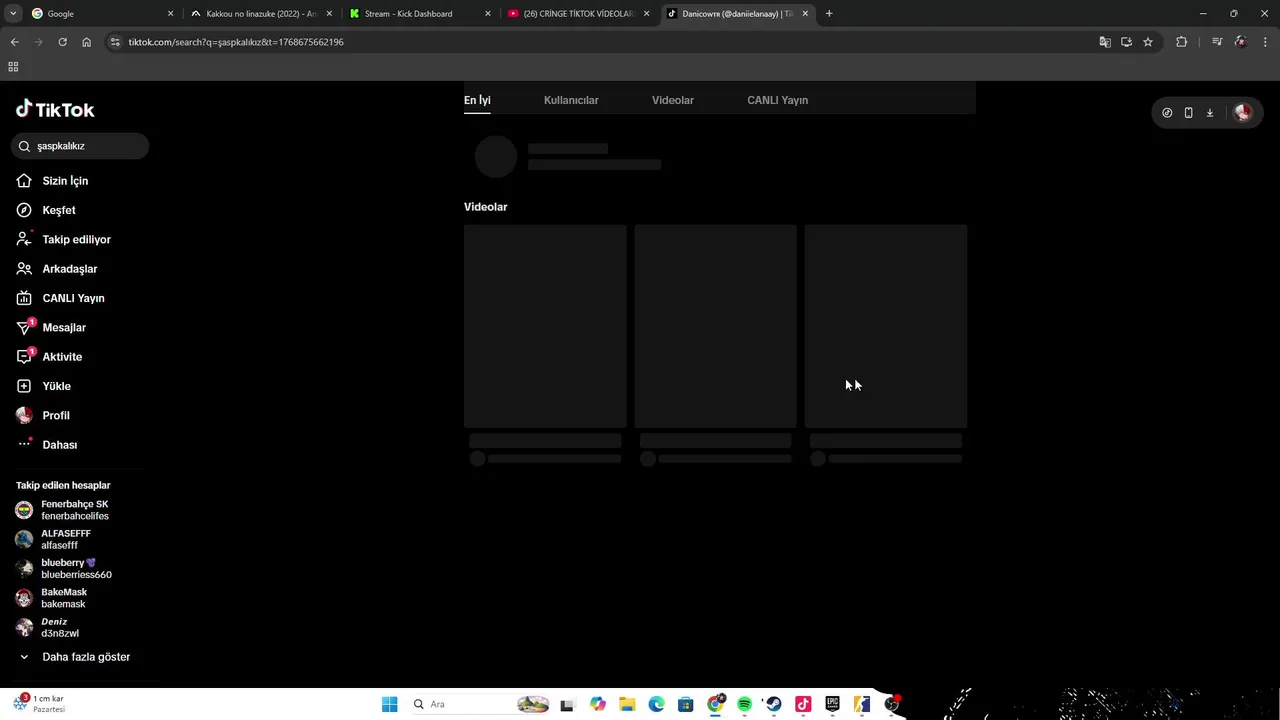Image resolution: width=1280 pixels, height=720 pixels.
Task: Open Spotify from the taskbar
Action: click(x=744, y=704)
